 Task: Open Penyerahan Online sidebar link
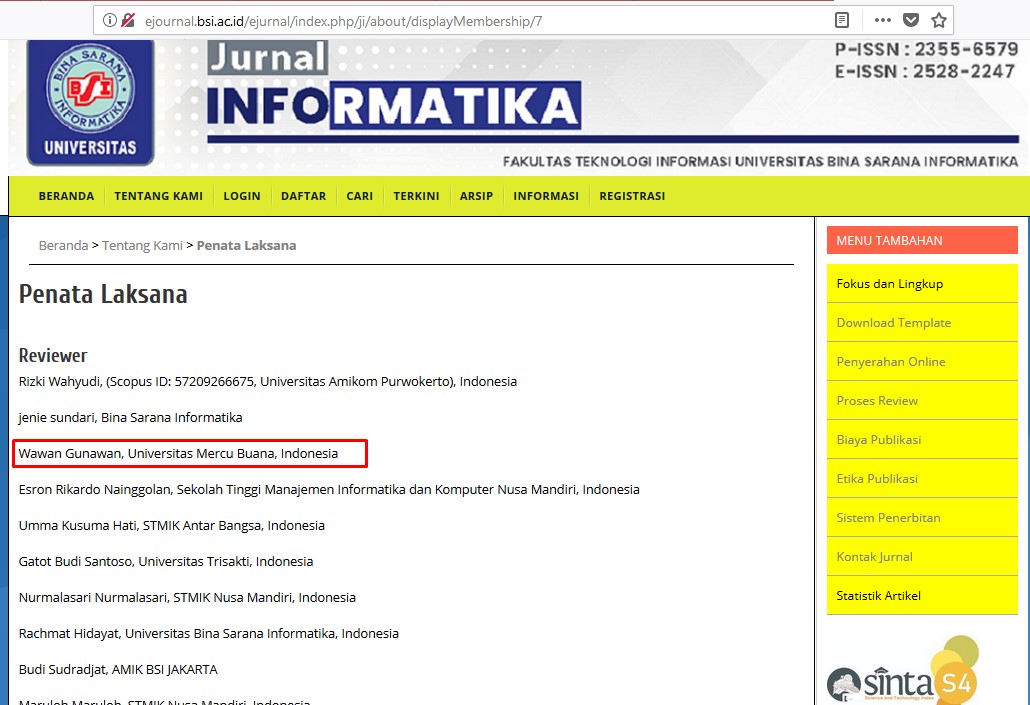pyautogui.click(x=922, y=361)
